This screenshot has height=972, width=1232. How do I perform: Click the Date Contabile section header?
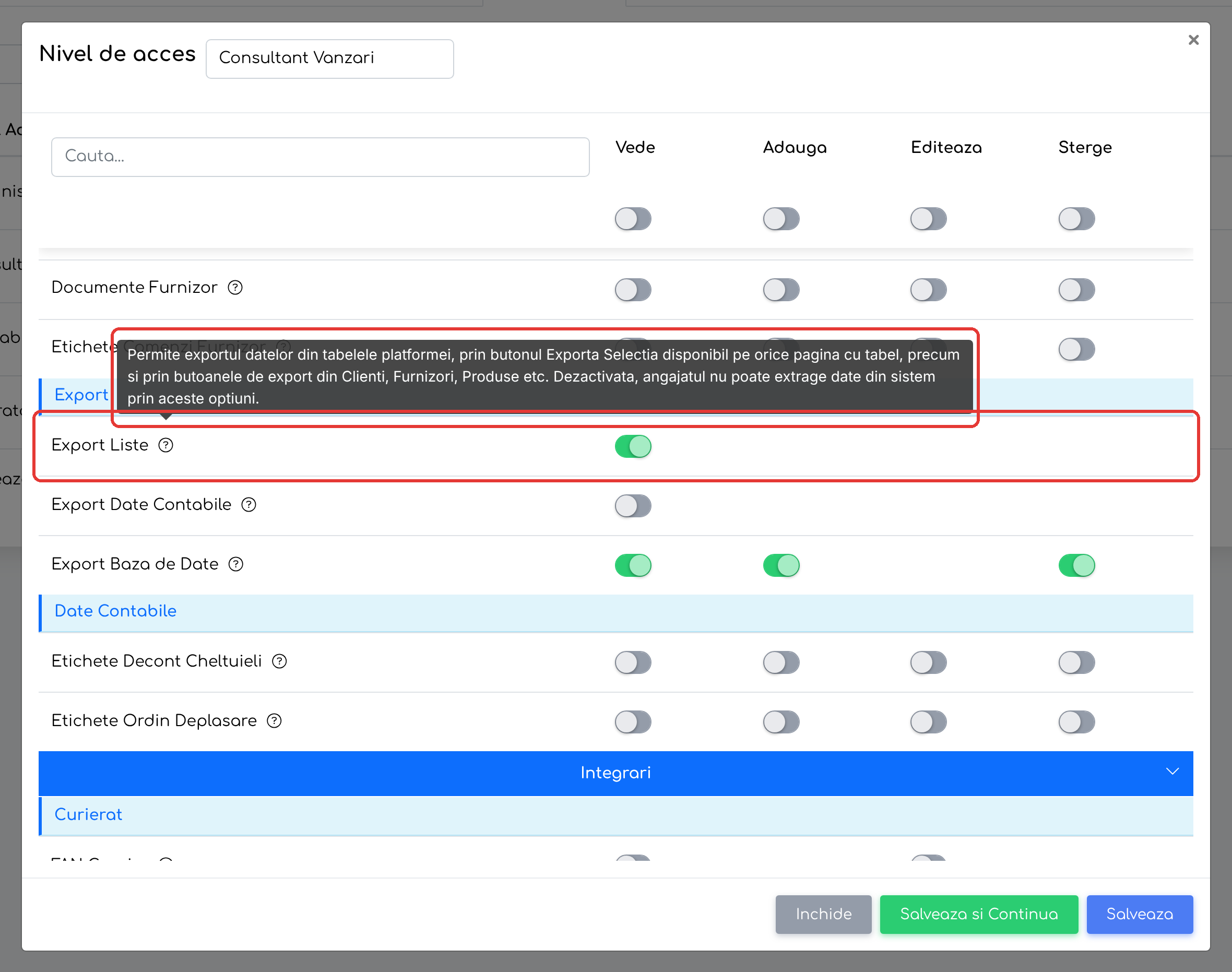615,612
